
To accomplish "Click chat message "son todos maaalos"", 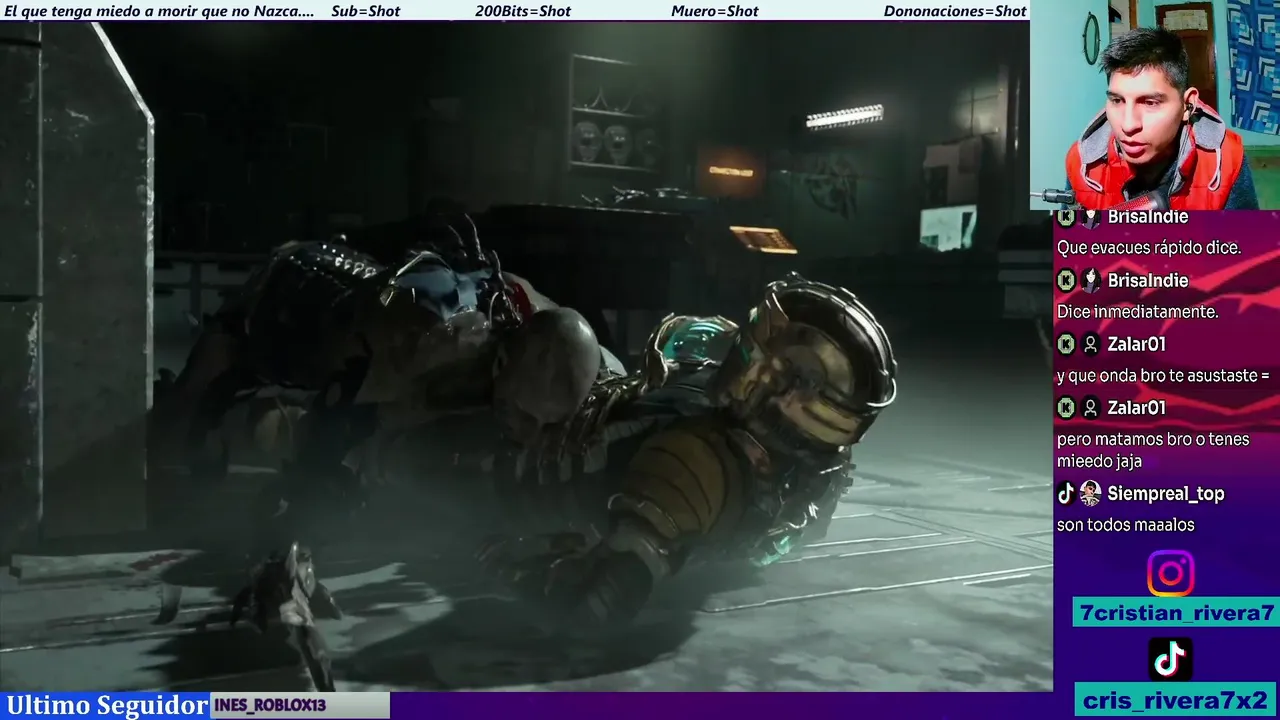I will point(1126,524).
